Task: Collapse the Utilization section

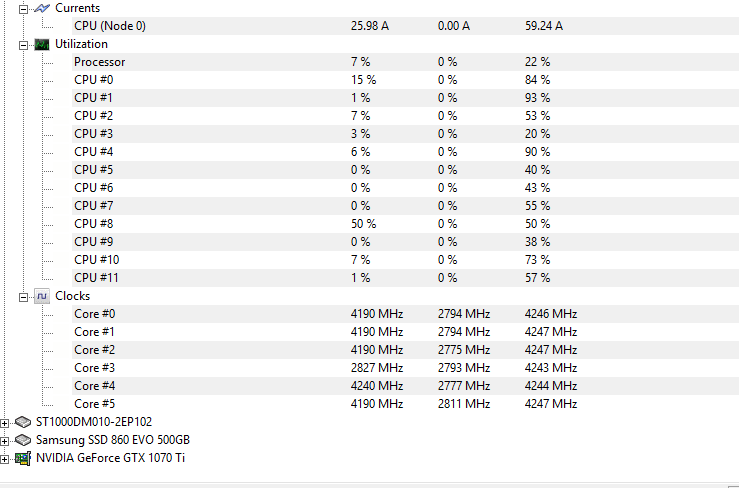Action: [x=23, y=45]
